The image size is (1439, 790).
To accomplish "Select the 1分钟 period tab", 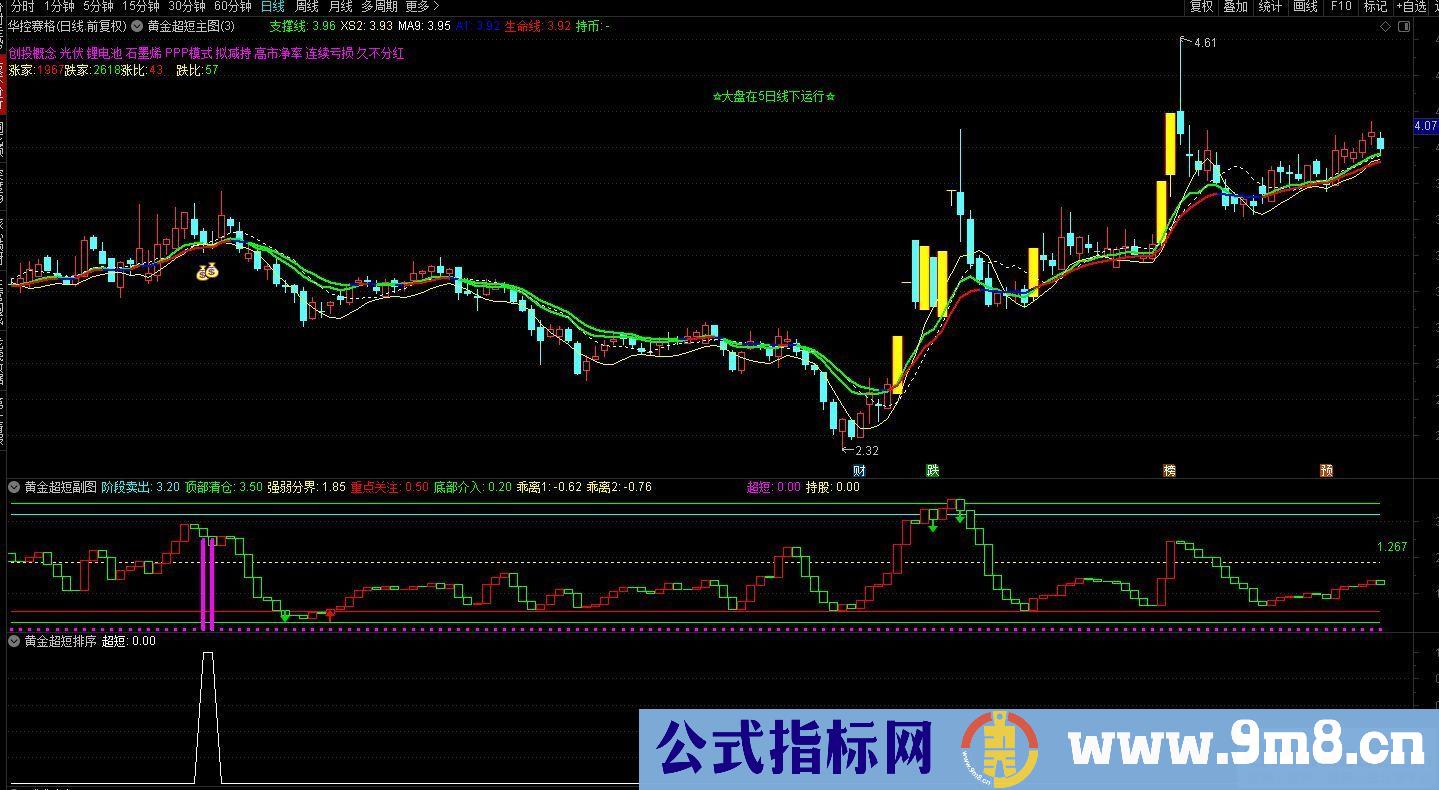I will 59,7.
